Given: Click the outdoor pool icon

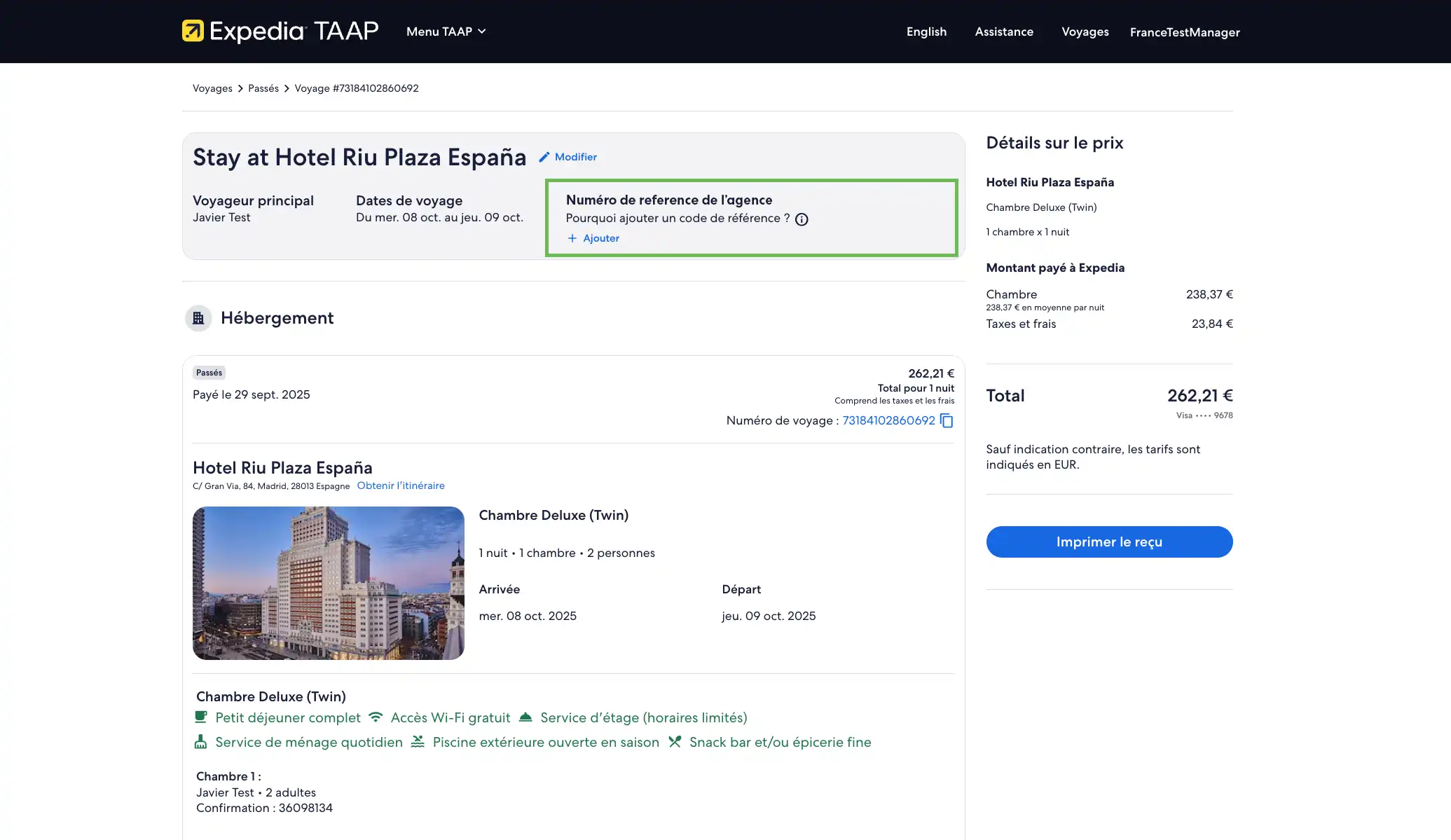Looking at the screenshot, I should tap(418, 742).
